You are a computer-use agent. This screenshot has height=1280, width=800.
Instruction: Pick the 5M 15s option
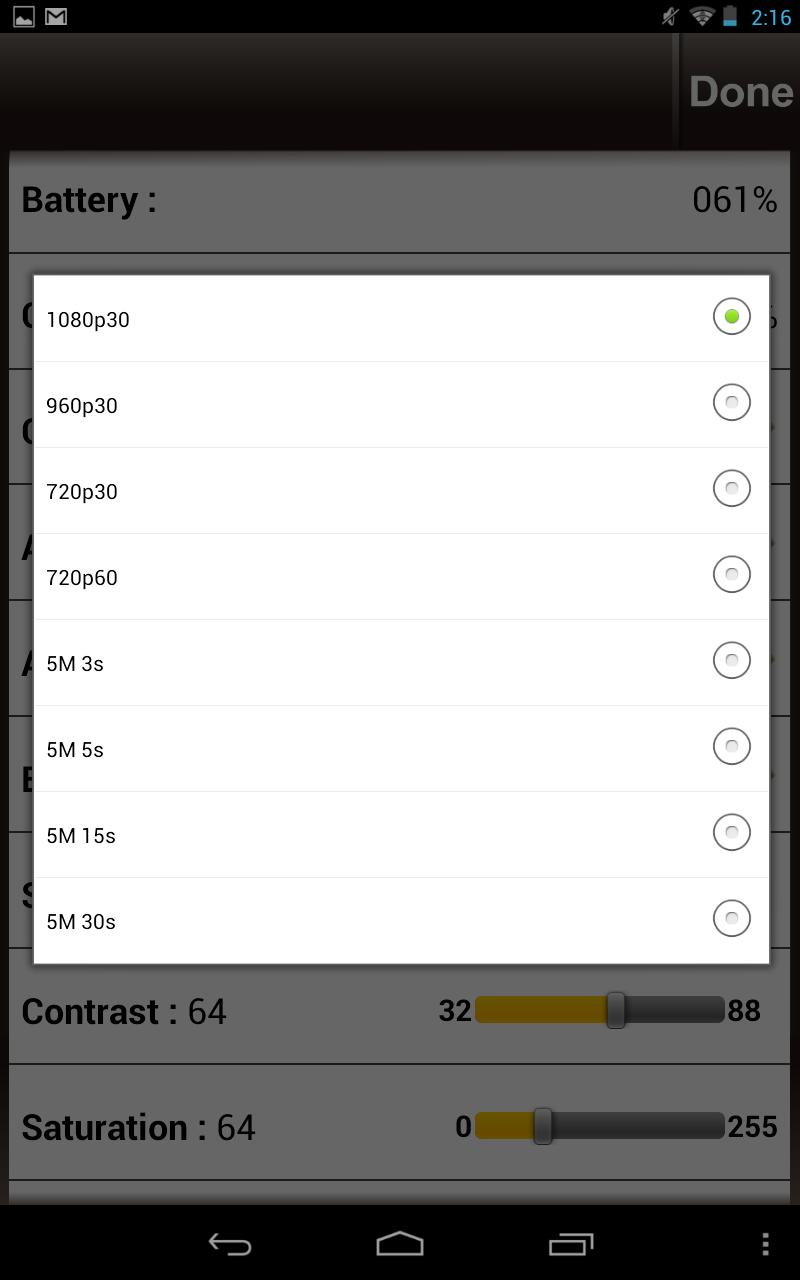400,834
